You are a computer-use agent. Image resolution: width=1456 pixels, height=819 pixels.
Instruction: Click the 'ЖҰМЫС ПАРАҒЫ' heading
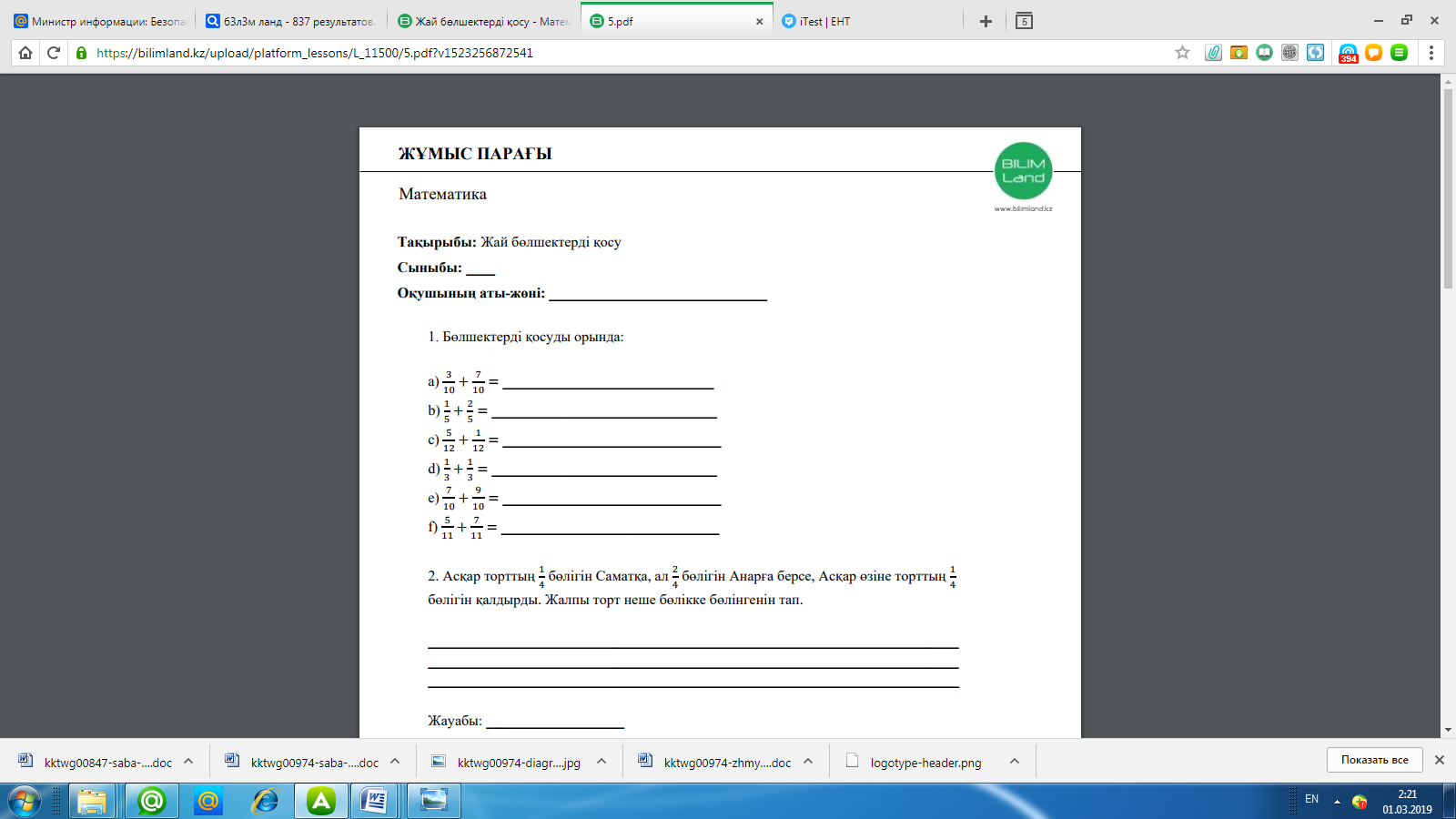475,154
